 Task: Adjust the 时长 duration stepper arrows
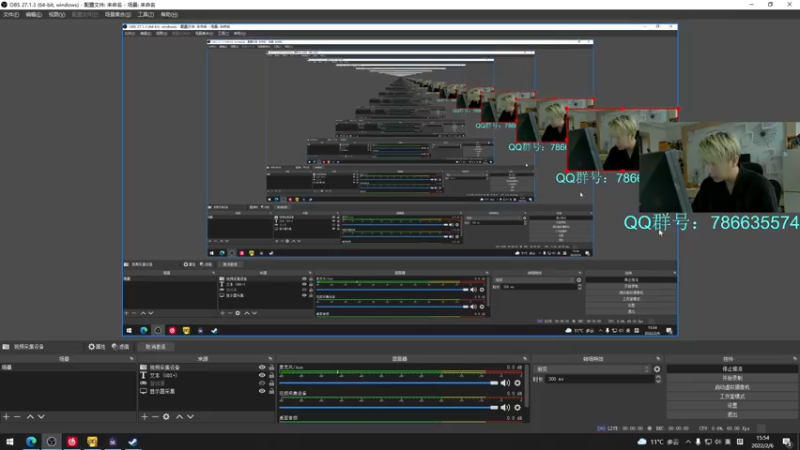[x=658, y=379]
